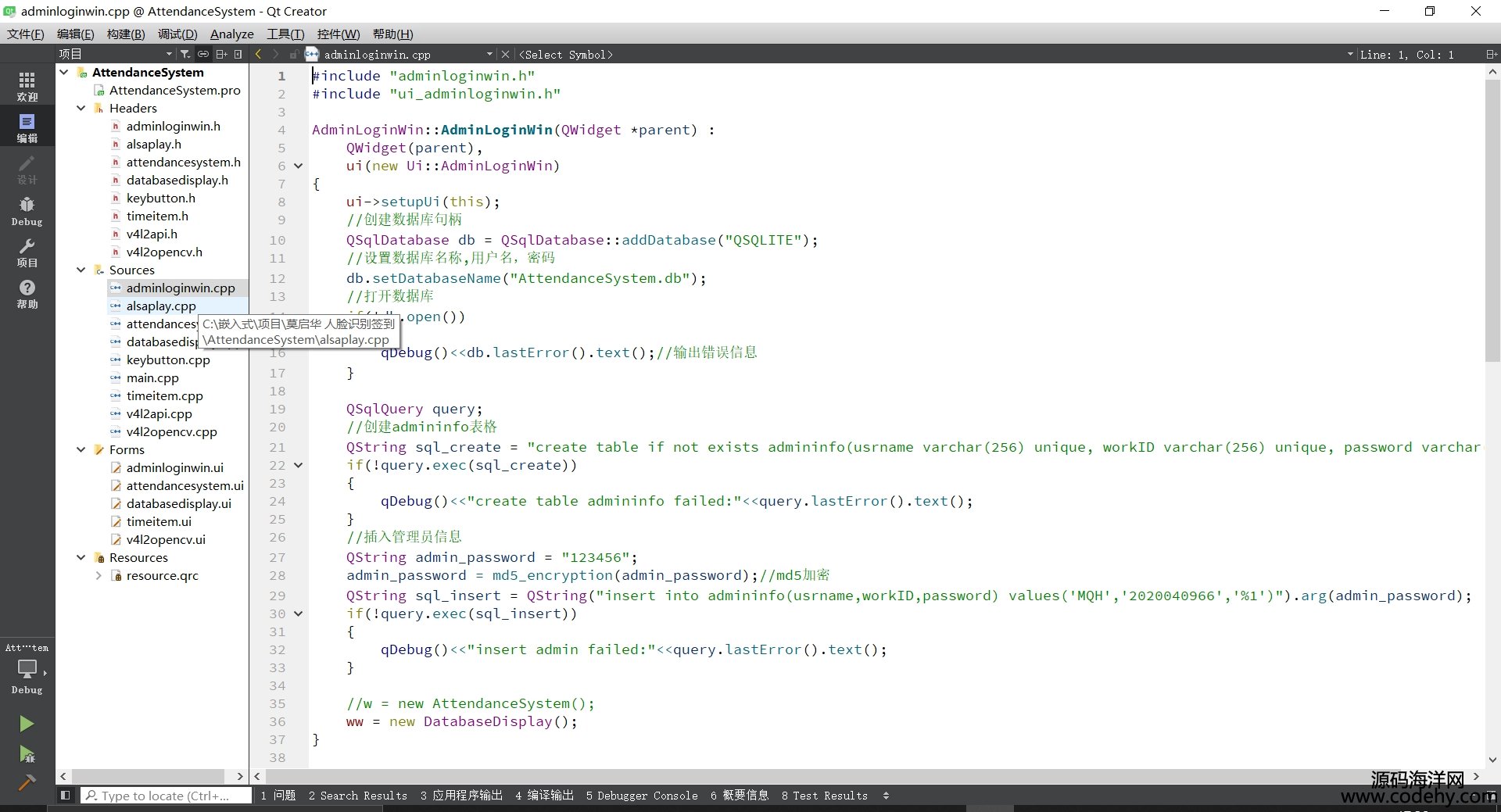Image resolution: width=1501 pixels, height=812 pixels.
Task: Close the project side pane
Action: (x=238, y=54)
